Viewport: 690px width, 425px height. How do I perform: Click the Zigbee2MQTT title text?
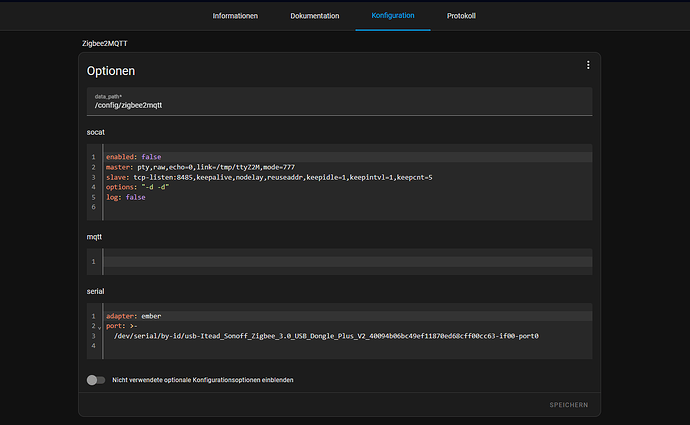click(x=105, y=44)
